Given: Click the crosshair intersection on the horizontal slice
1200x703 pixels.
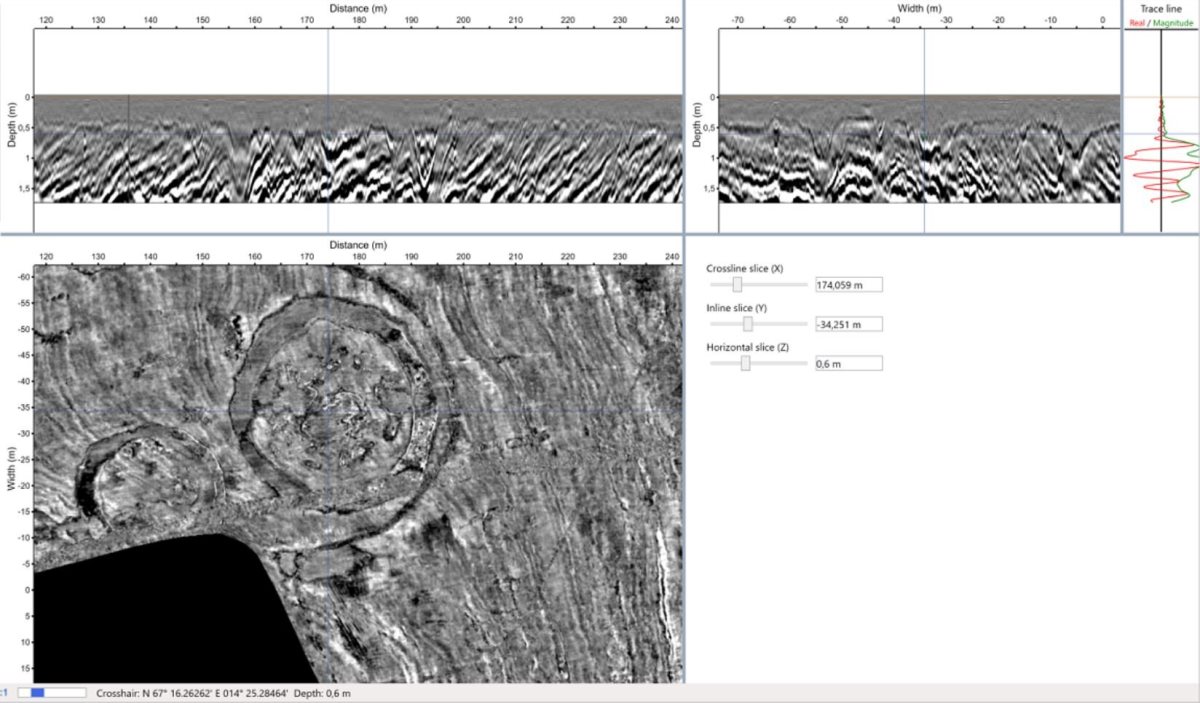Looking at the screenshot, I should pyautogui.click(x=328, y=410).
